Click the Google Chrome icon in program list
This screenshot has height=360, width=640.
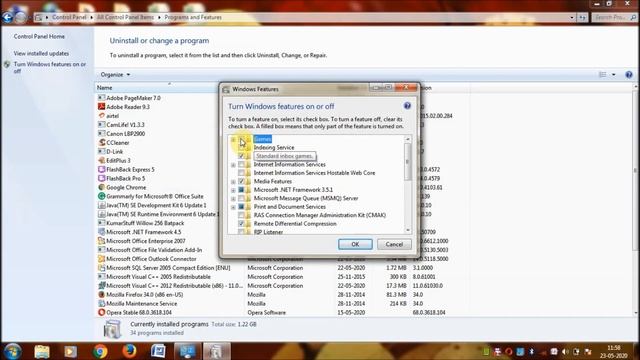[x=101, y=187]
